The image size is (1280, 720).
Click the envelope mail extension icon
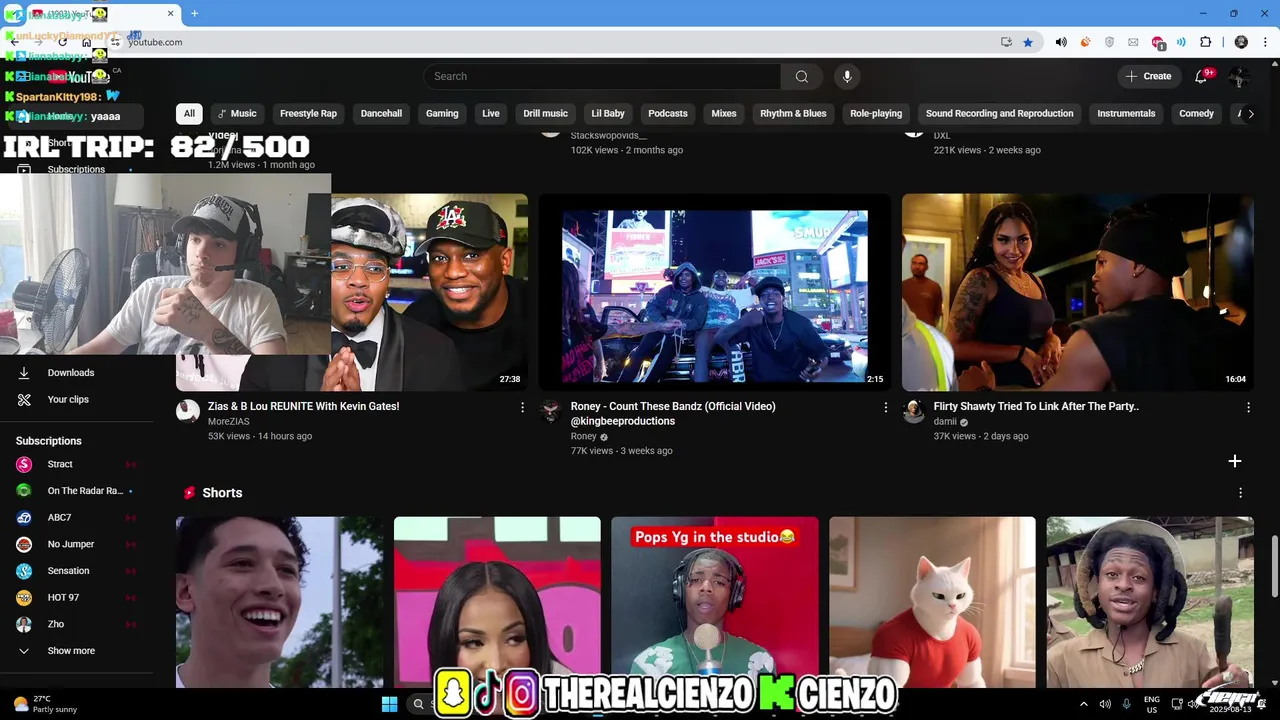pos(1133,42)
